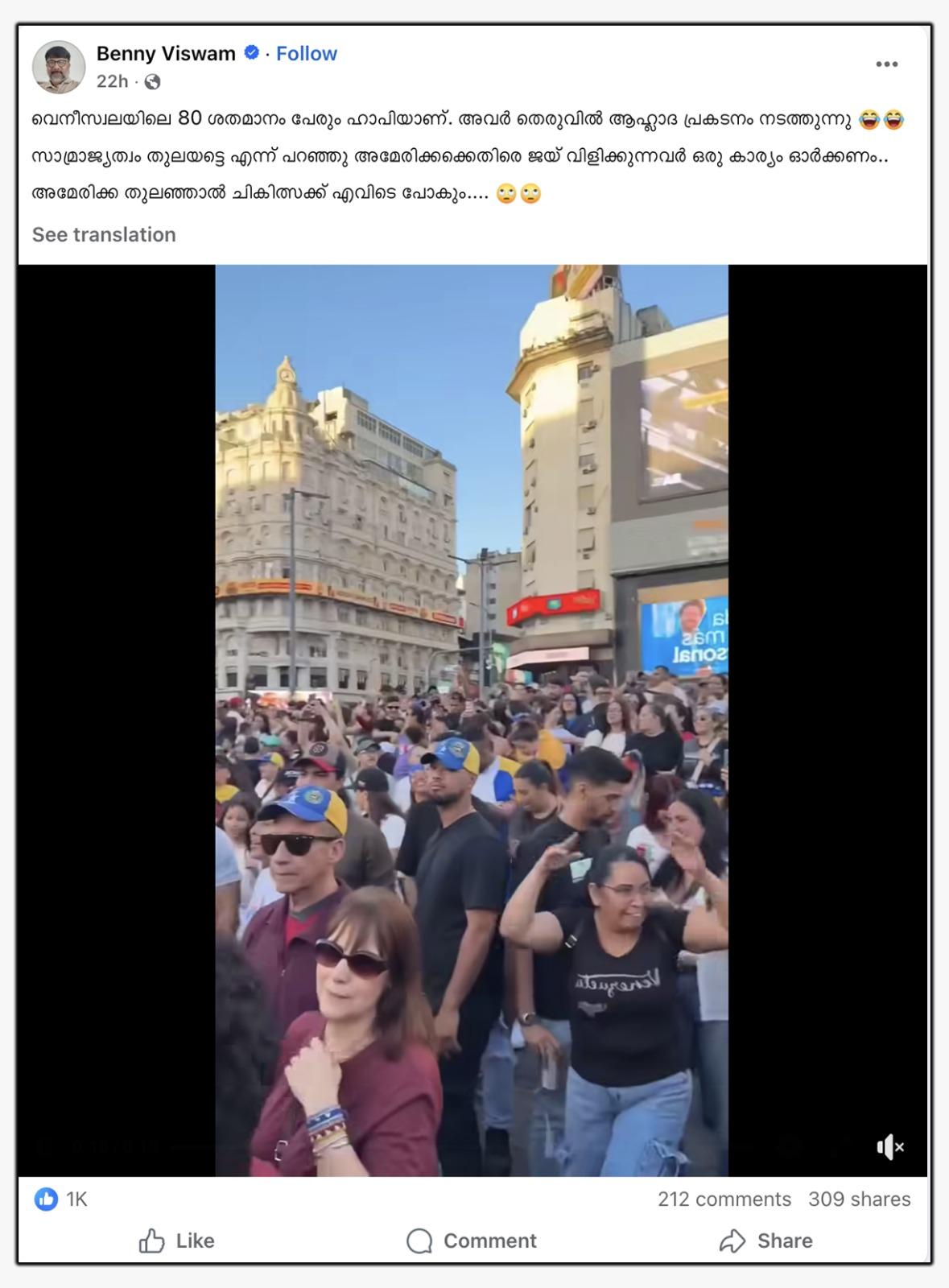This screenshot has width=949, height=1288.
Task: Open Benny Viswam's profile picture
Action: tap(59, 67)
